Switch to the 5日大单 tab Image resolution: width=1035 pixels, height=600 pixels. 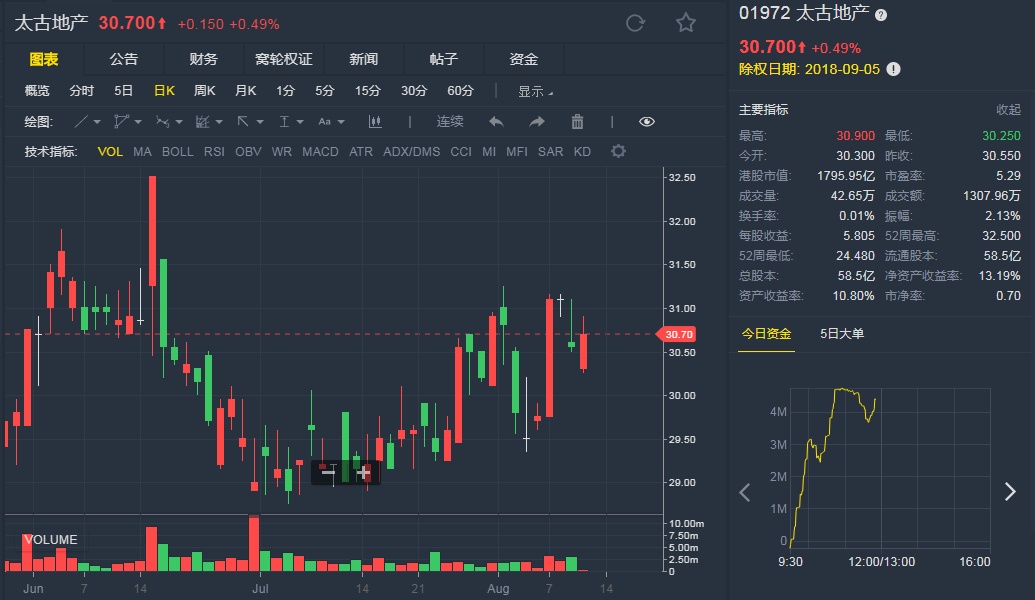(842, 334)
